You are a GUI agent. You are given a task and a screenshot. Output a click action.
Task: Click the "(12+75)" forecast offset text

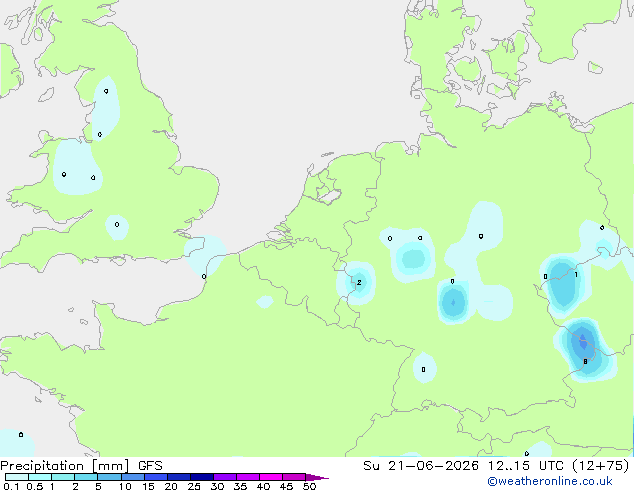click(x=601, y=466)
